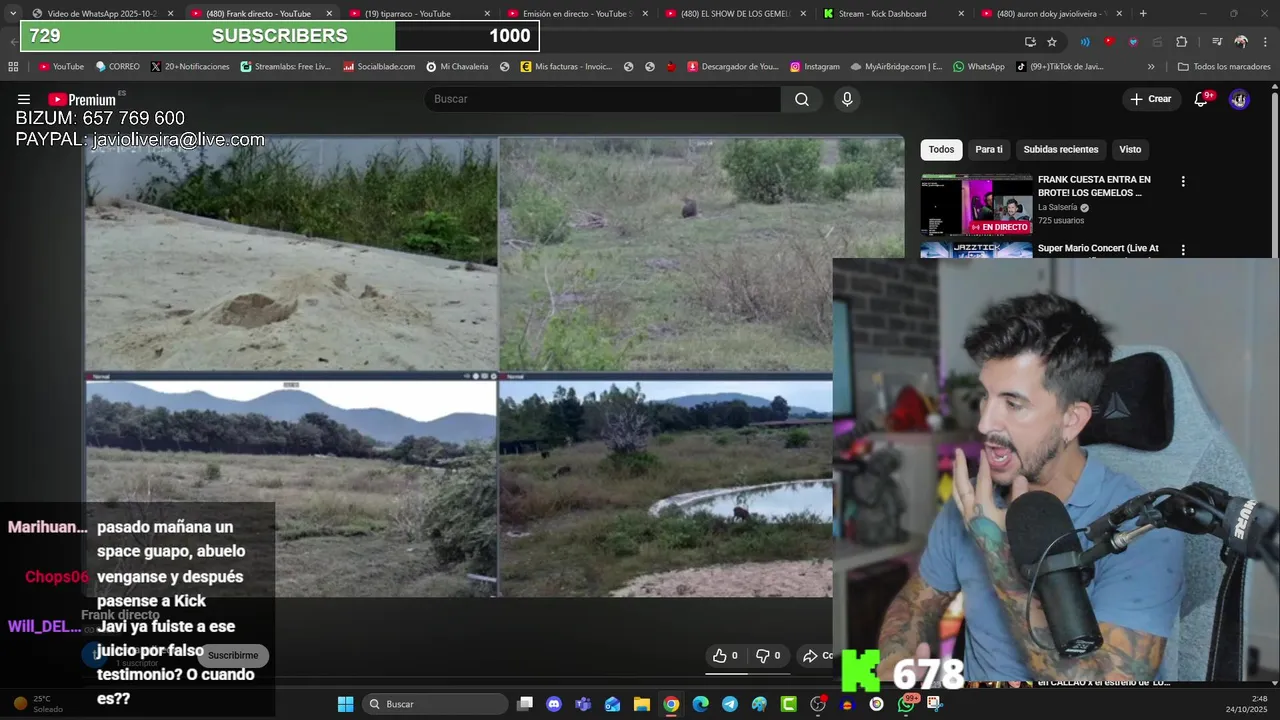The height and width of the screenshot is (720, 1280).
Task: Open the Instagram bookmark
Action: coord(815,67)
